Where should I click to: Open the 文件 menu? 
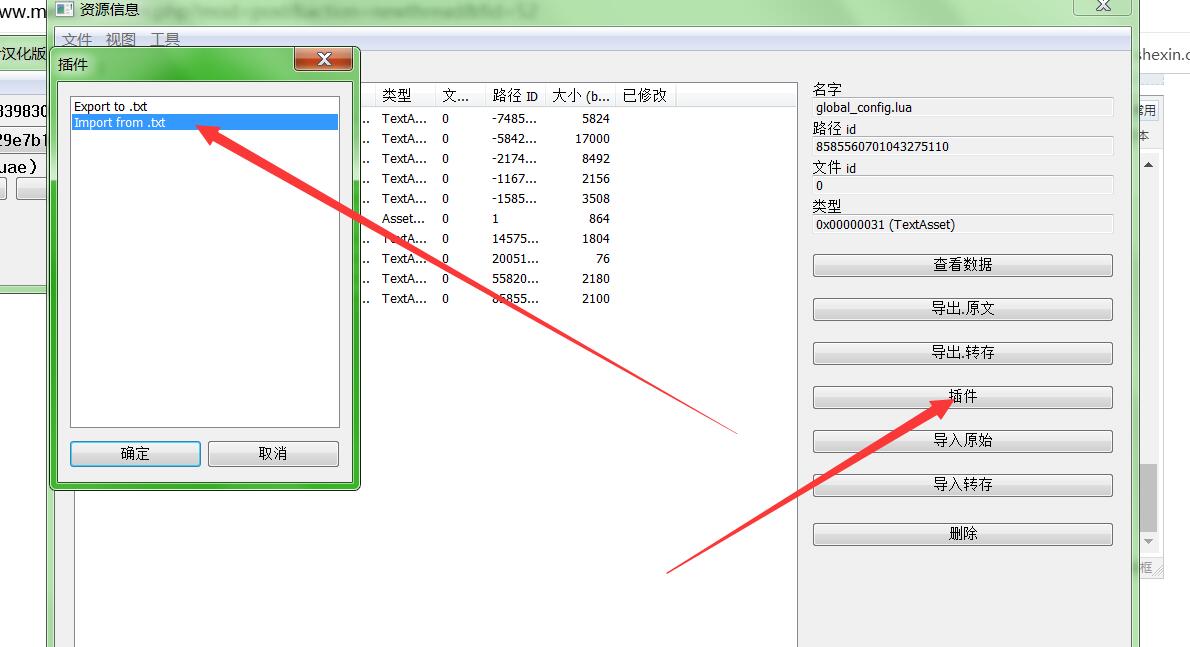[77, 40]
